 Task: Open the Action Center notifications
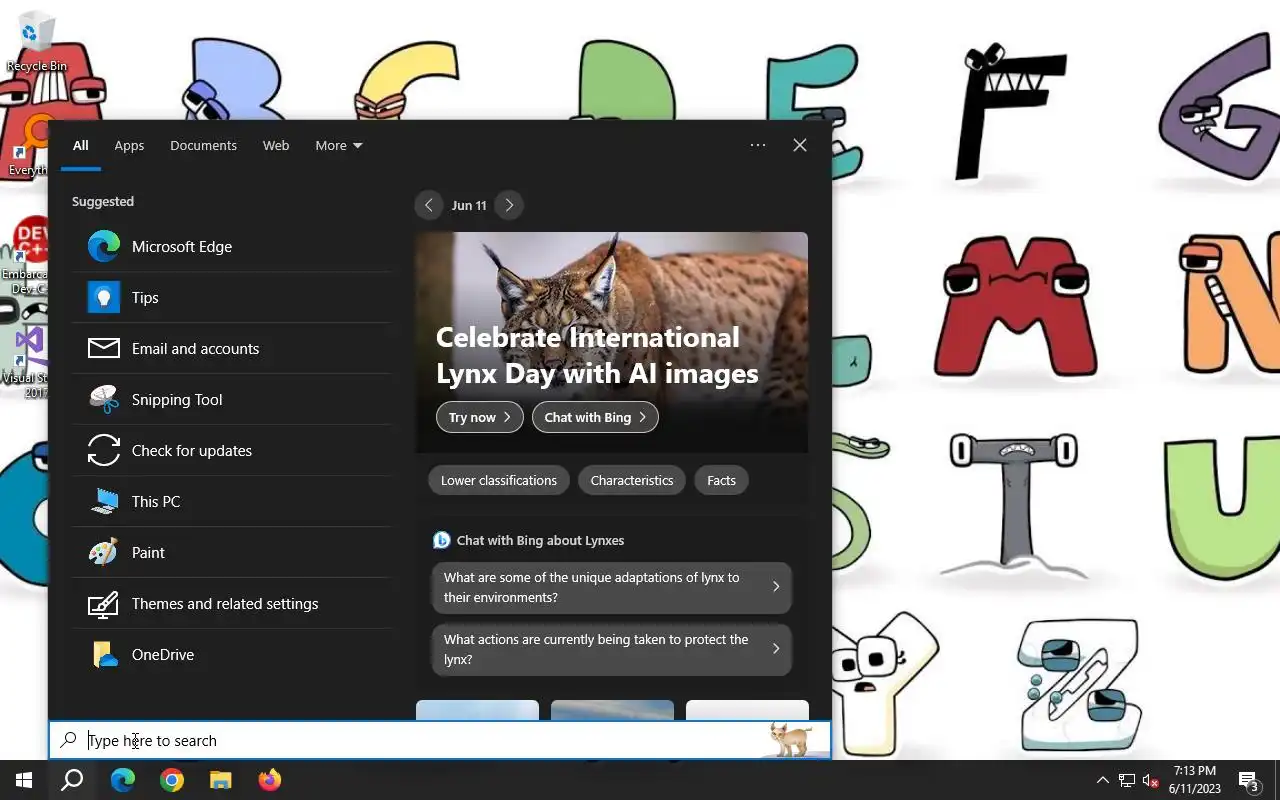pos(1248,780)
